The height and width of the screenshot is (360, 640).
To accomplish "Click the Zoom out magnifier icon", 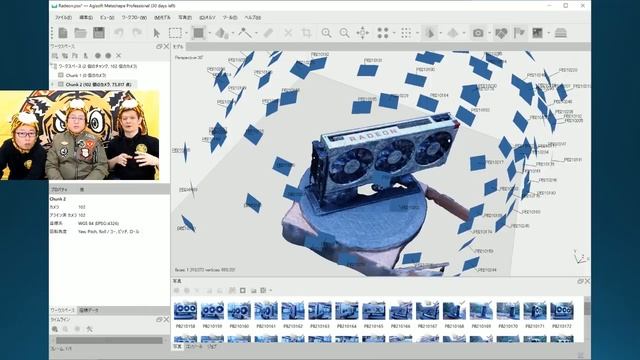I will pyautogui.click(x=344, y=33).
